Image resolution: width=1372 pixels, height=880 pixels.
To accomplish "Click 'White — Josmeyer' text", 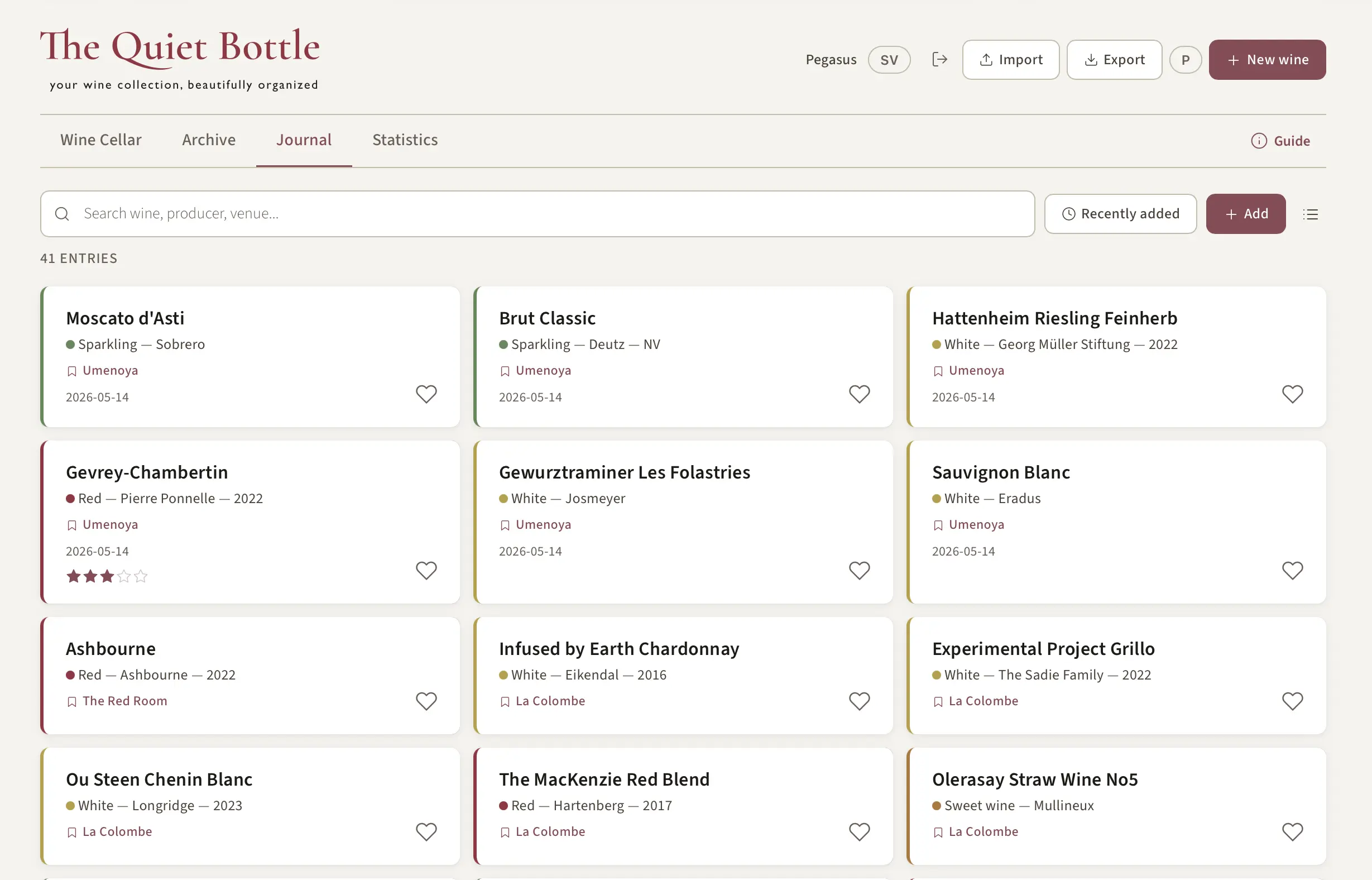I will point(568,498).
